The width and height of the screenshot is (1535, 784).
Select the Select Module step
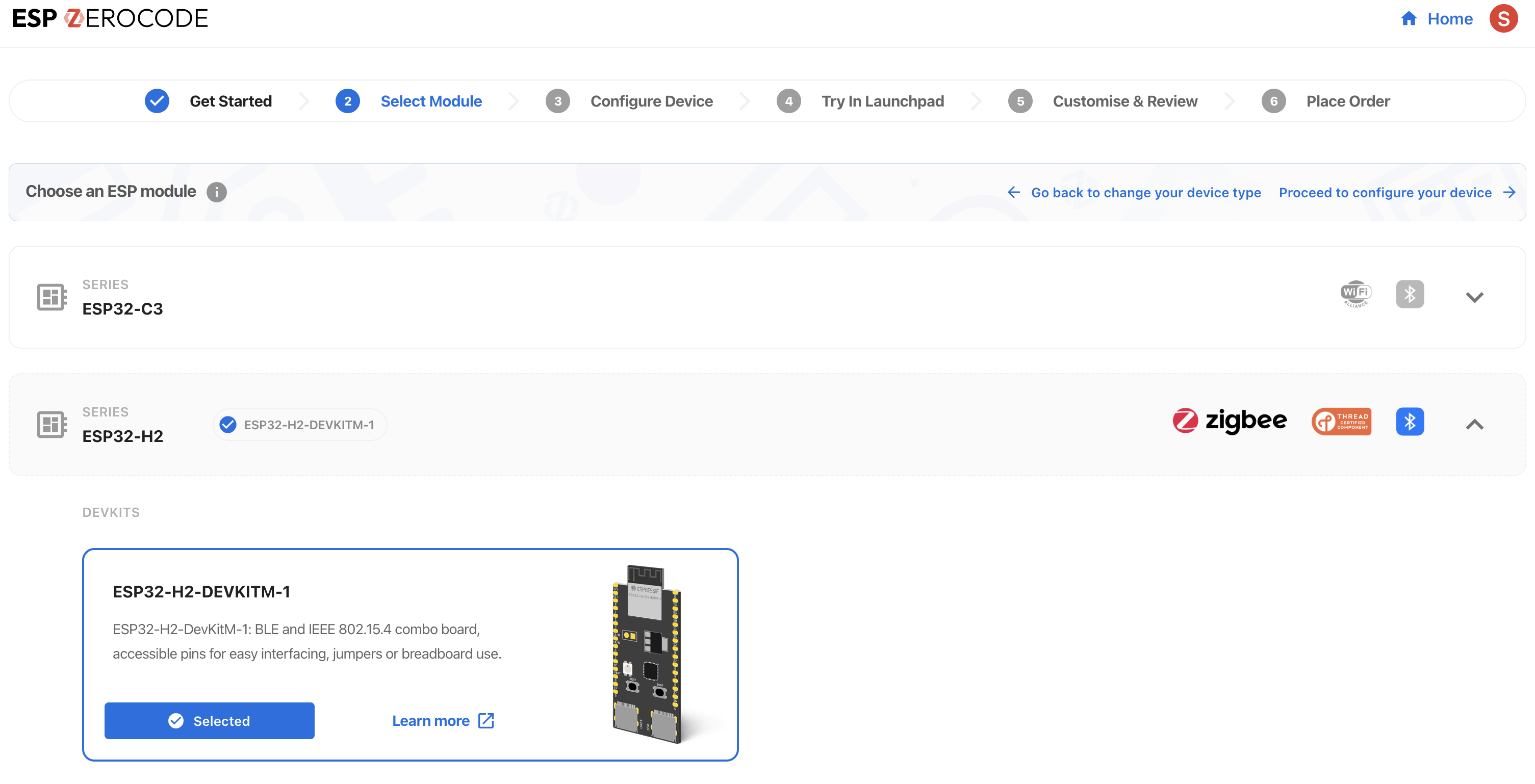[431, 101]
